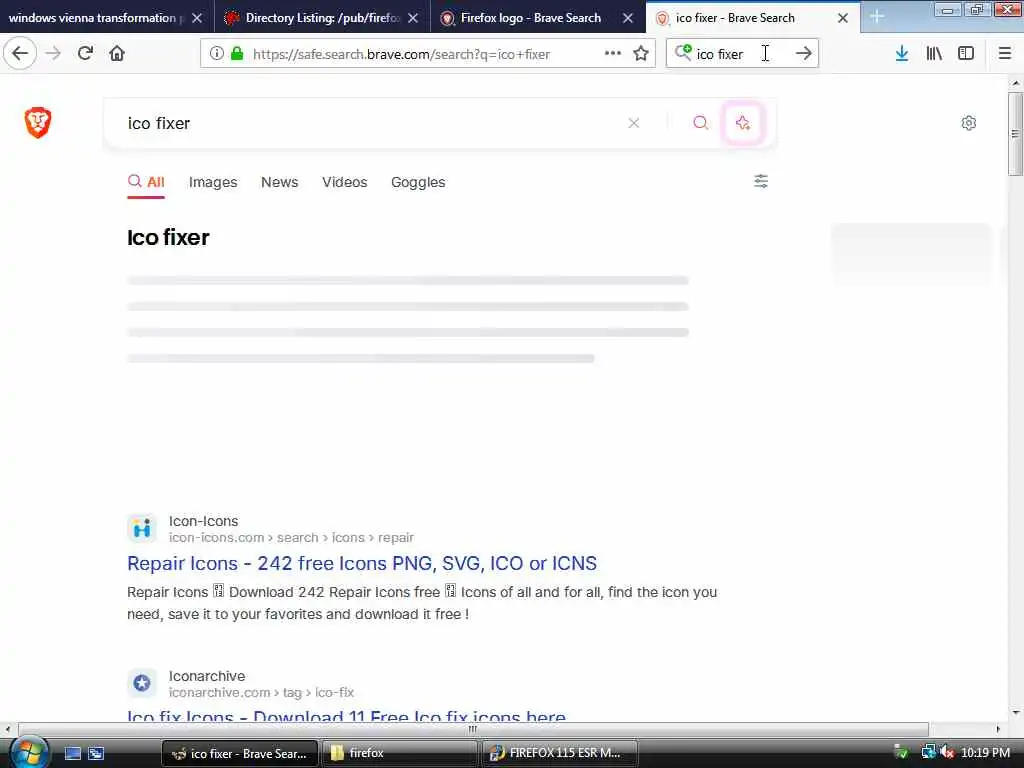
Task: Go back to the previous page
Action: (x=20, y=53)
